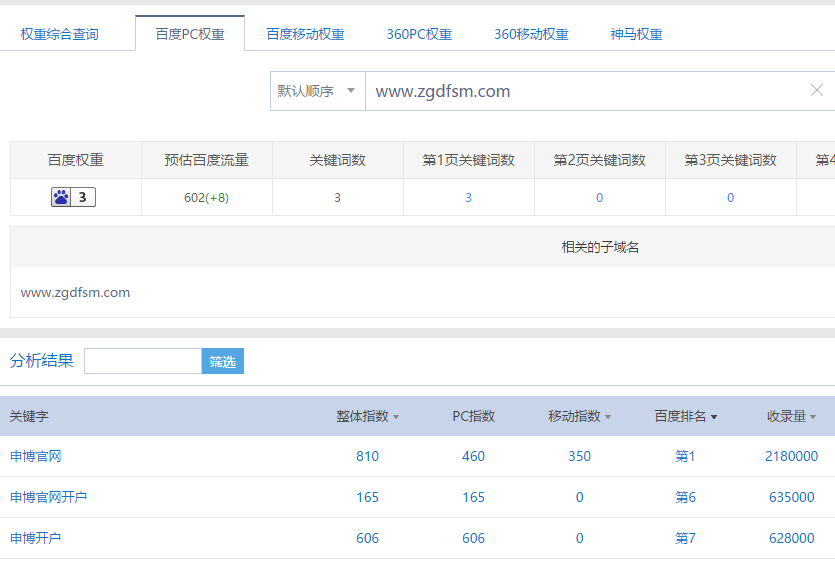Screen dimensions: 835x564
Task: Click the first-page keyword count 3
Action: tap(468, 198)
